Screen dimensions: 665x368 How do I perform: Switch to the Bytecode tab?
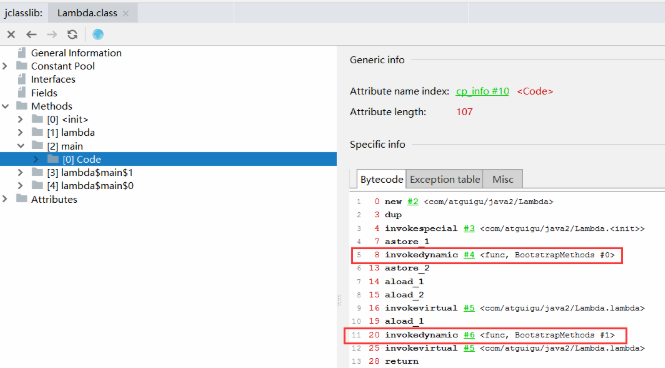pyautogui.click(x=381, y=179)
